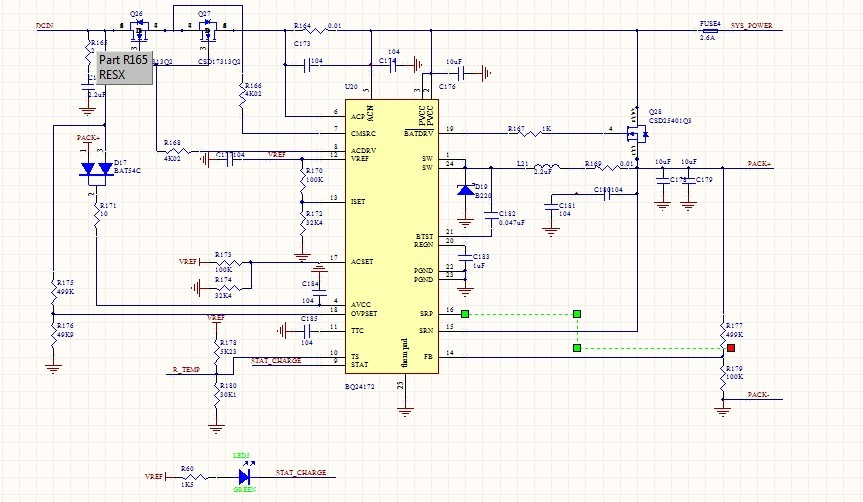This screenshot has width=863, height=502.
Task: Click the D17 BAT54C dual diode symbol
Action: click(x=96, y=171)
